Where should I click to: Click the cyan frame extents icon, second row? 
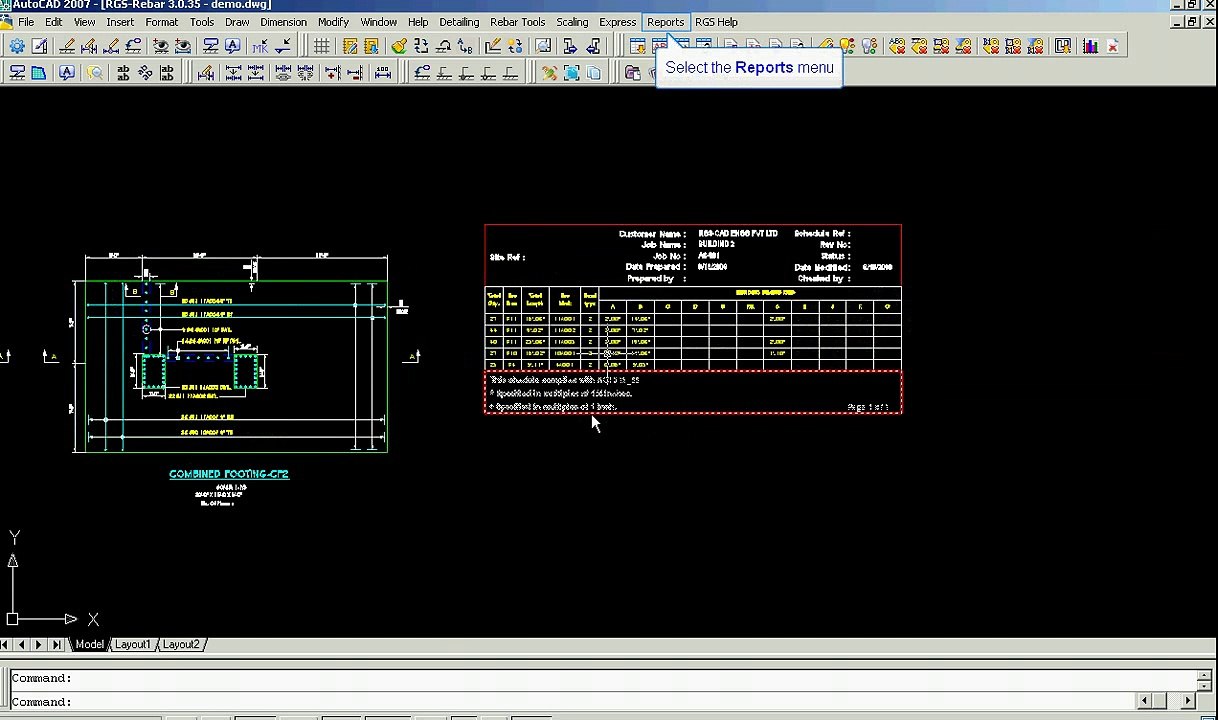571,72
